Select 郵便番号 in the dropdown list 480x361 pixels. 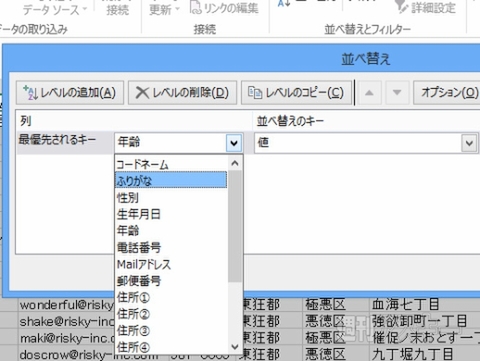[x=171, y=281]
